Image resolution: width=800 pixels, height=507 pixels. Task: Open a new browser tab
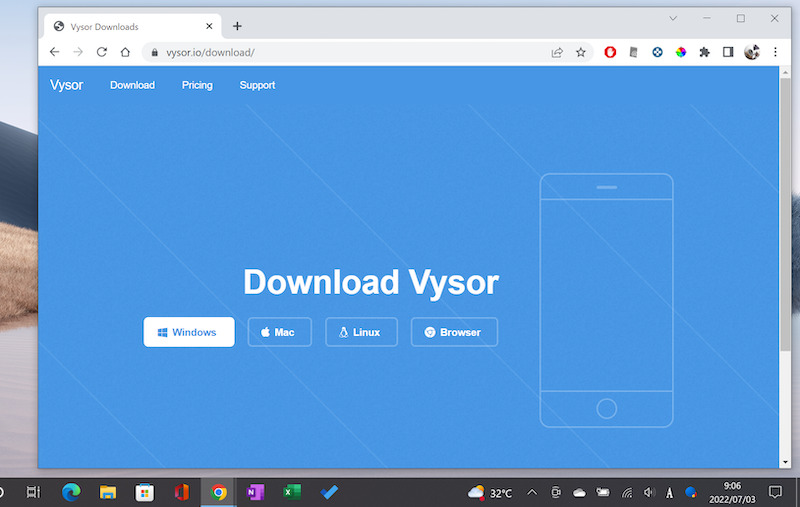click(237, 26)
